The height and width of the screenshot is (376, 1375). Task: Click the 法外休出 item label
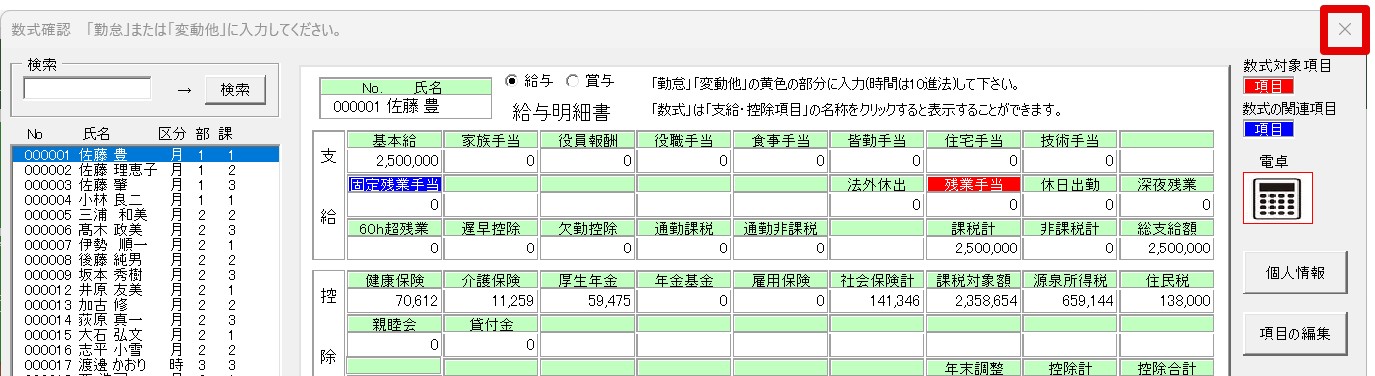pos(877,184)
